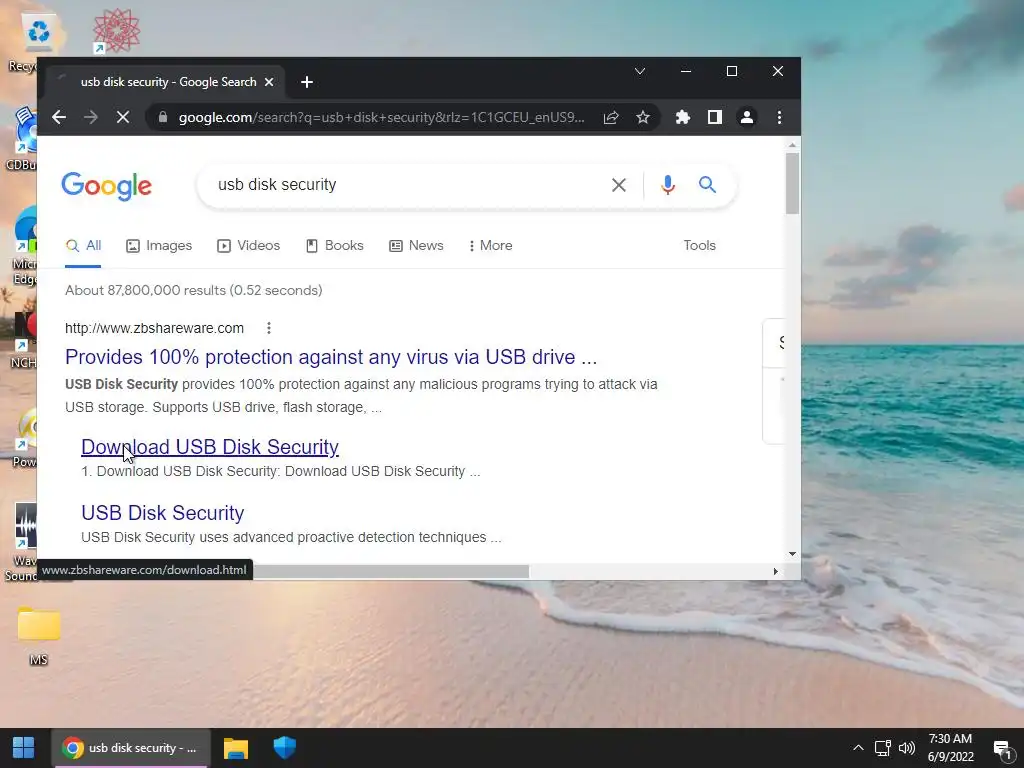Open the USB Disk Security sitelink
Screen dimensions: 1024x768
point(163,513)
